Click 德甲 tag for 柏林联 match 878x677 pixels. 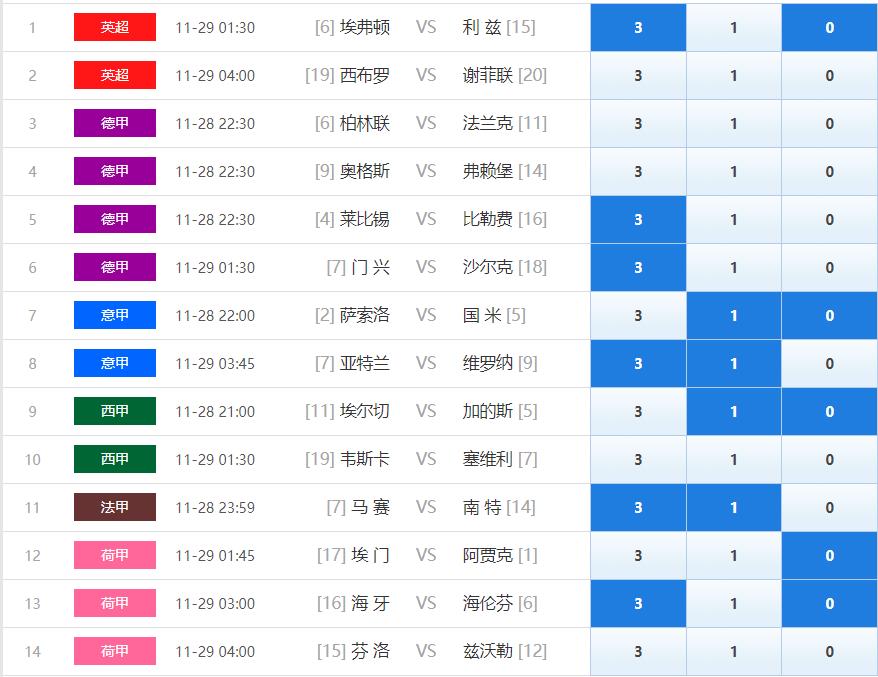(x=115, y=124)
